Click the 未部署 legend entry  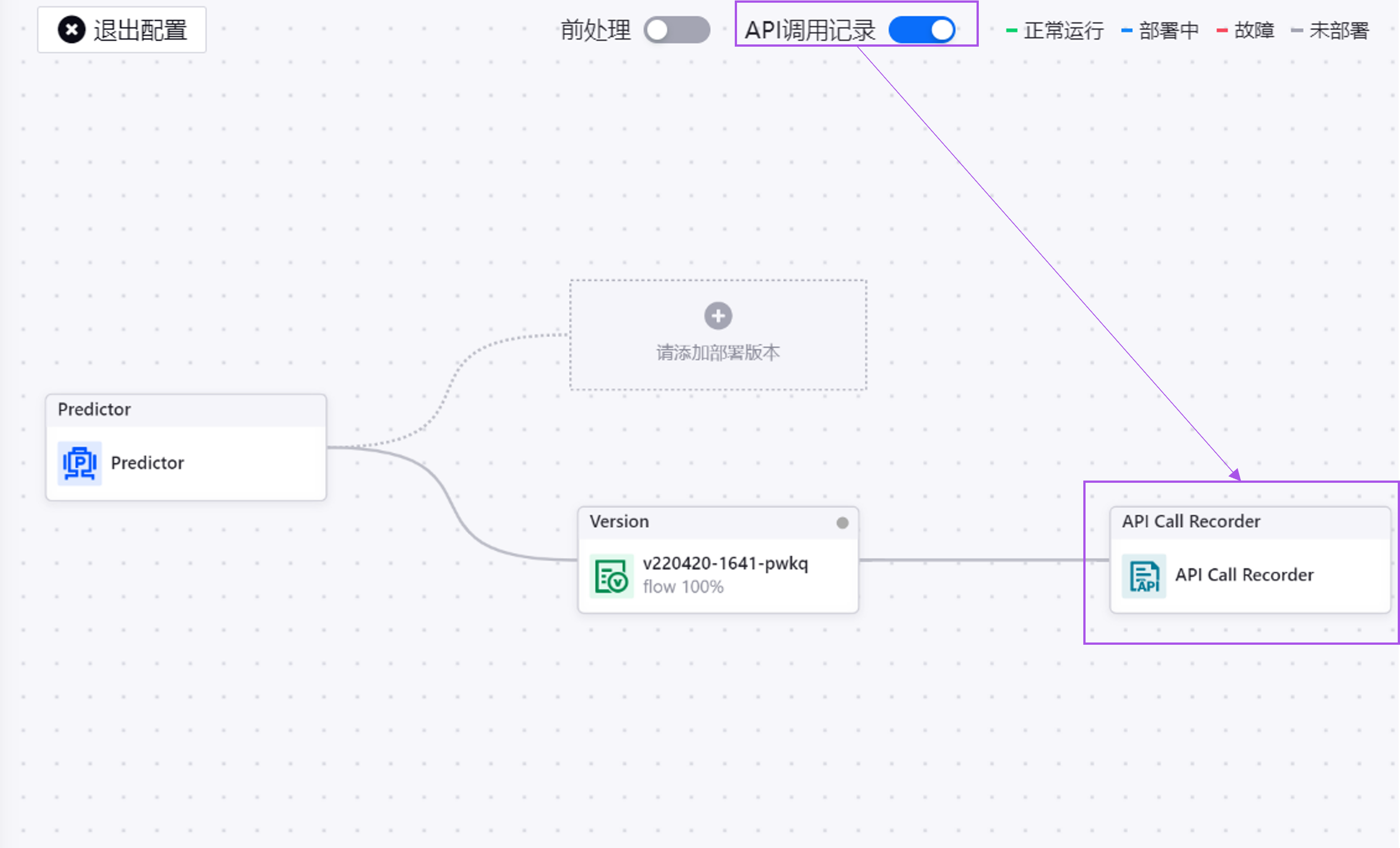[x=1330, y=30]
